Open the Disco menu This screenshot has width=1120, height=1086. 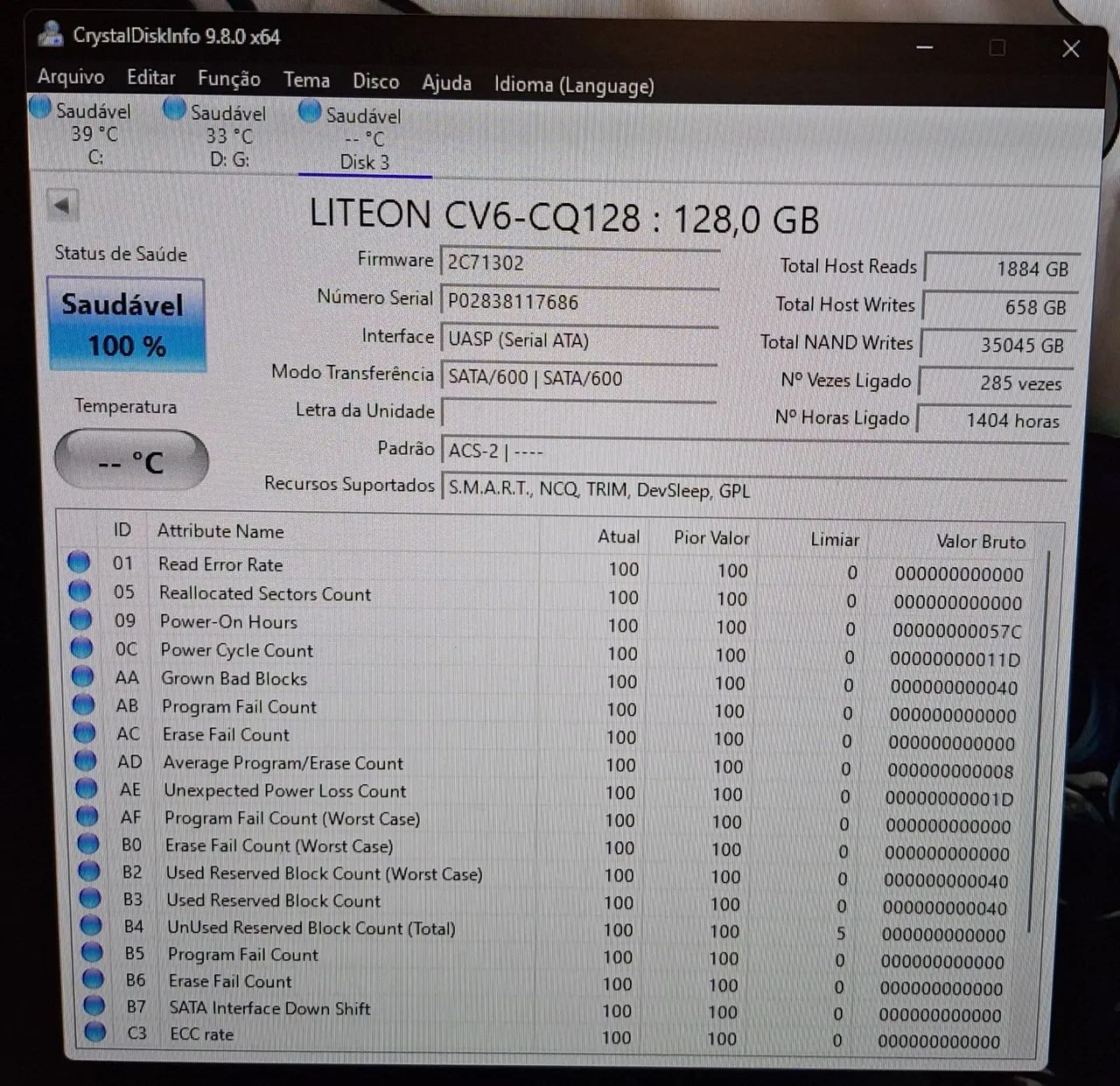click(375, 81)
